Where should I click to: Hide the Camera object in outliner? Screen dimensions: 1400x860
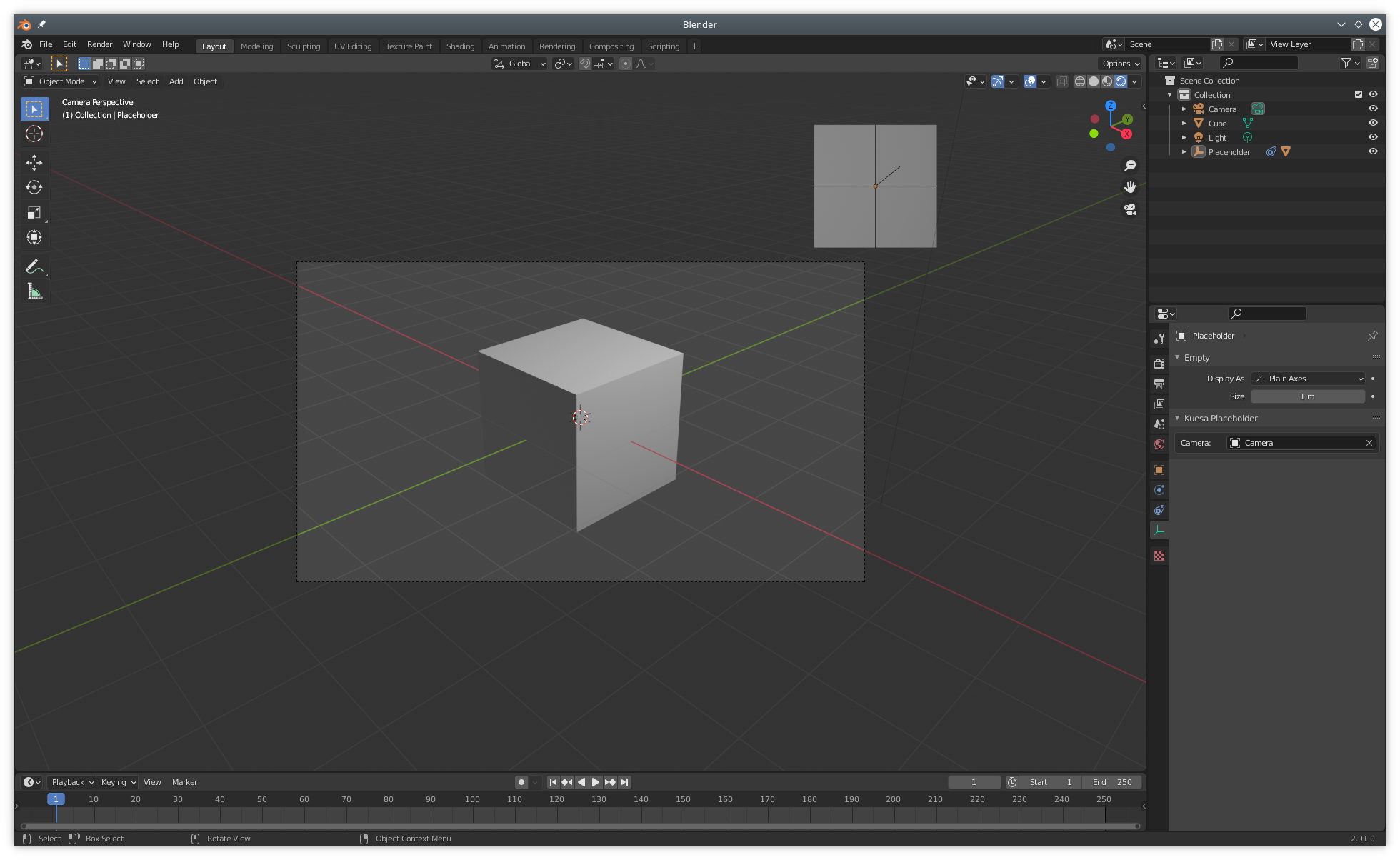click(x=1373, y=109)
